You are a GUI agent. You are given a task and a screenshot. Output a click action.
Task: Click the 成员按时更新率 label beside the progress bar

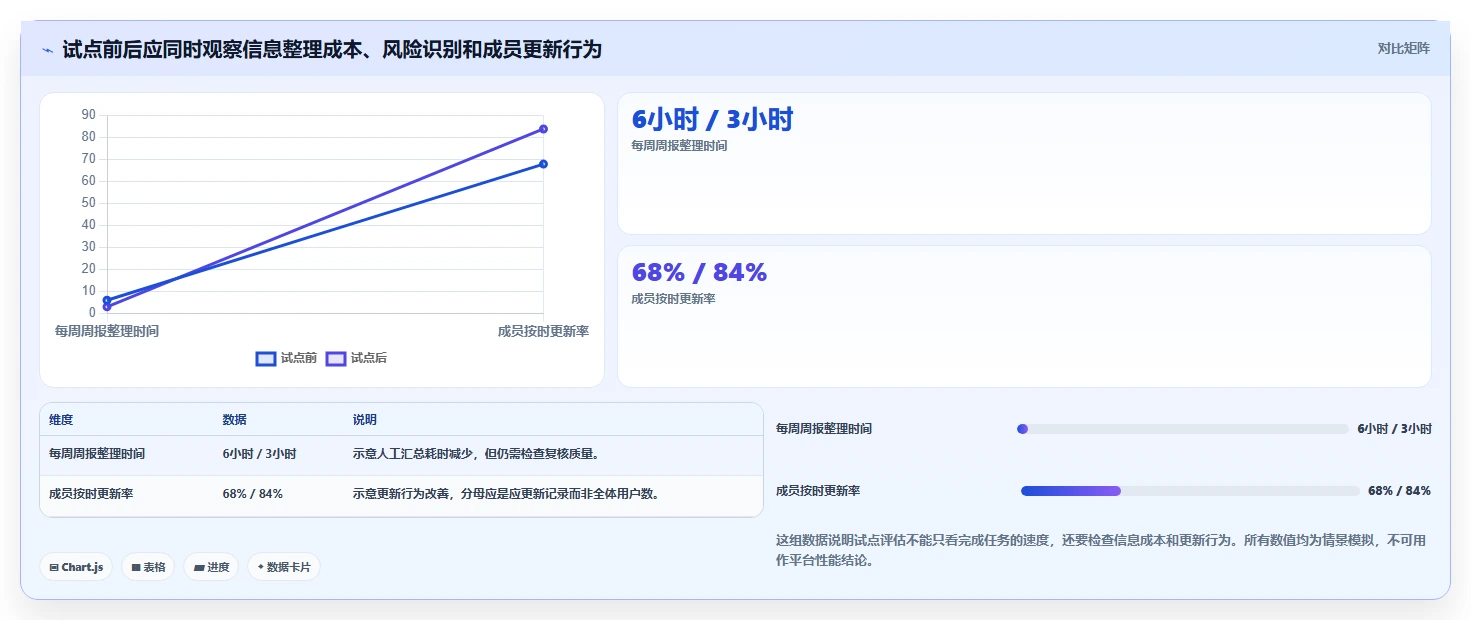click(x=818, y=491)
